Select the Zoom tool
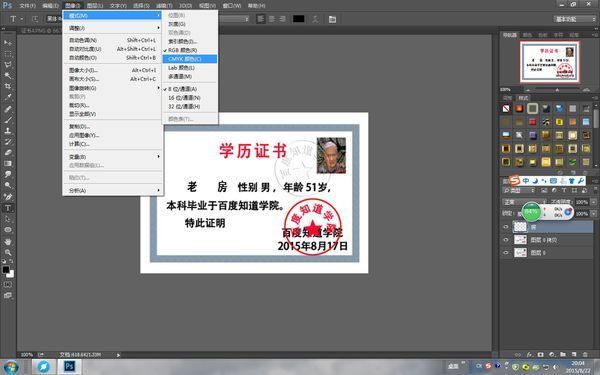The width and height of the screenshot is (600, 375). coord(8,253)
